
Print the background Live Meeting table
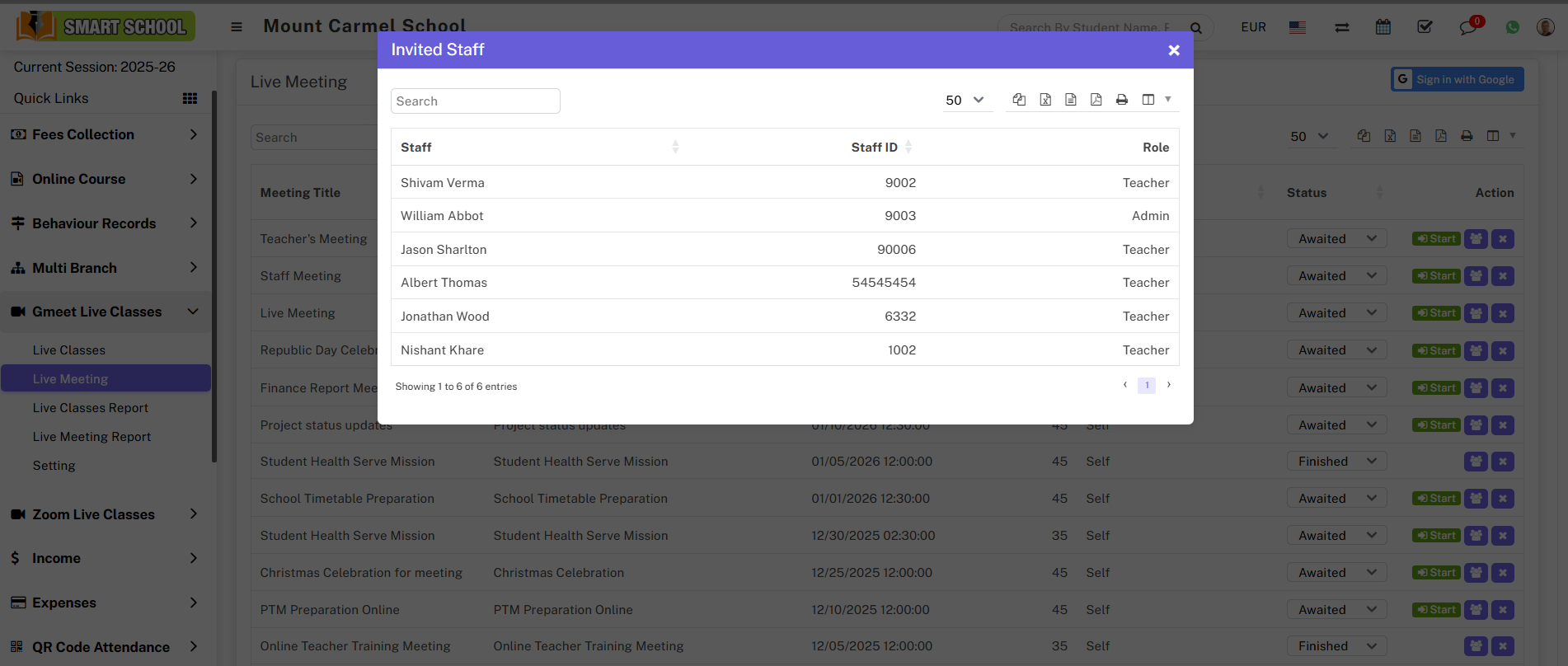[1467, 136]
